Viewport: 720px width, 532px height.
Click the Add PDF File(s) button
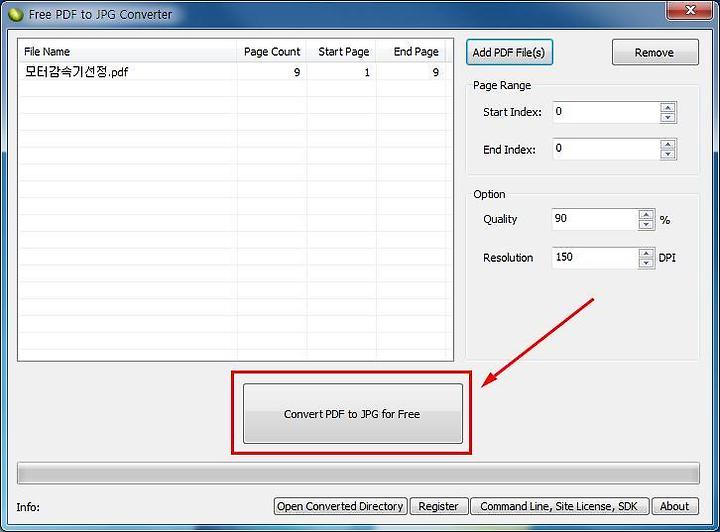pyautogui.click(x=509, y=52)
